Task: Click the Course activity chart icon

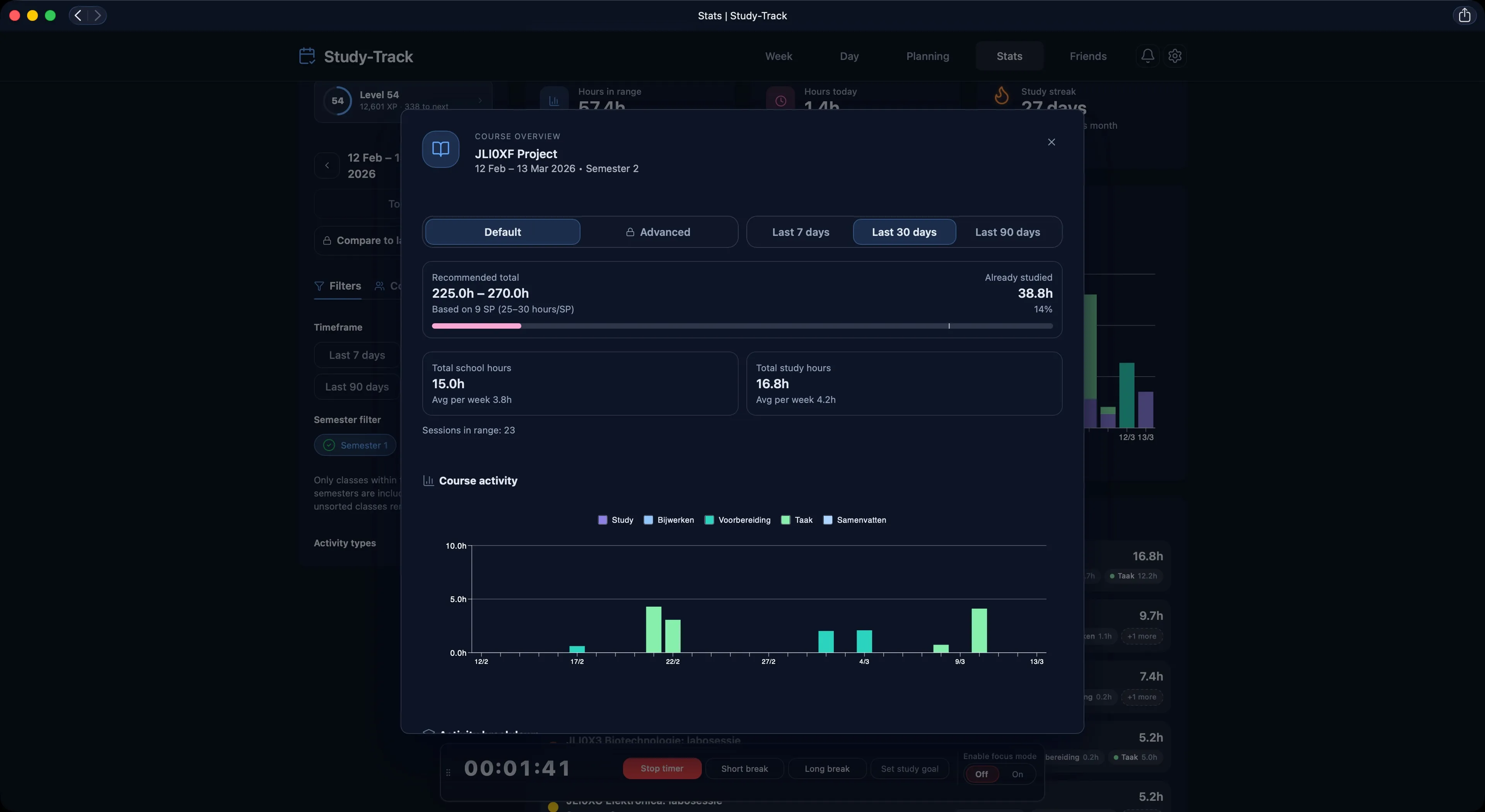Action: (x=428, y=481)
